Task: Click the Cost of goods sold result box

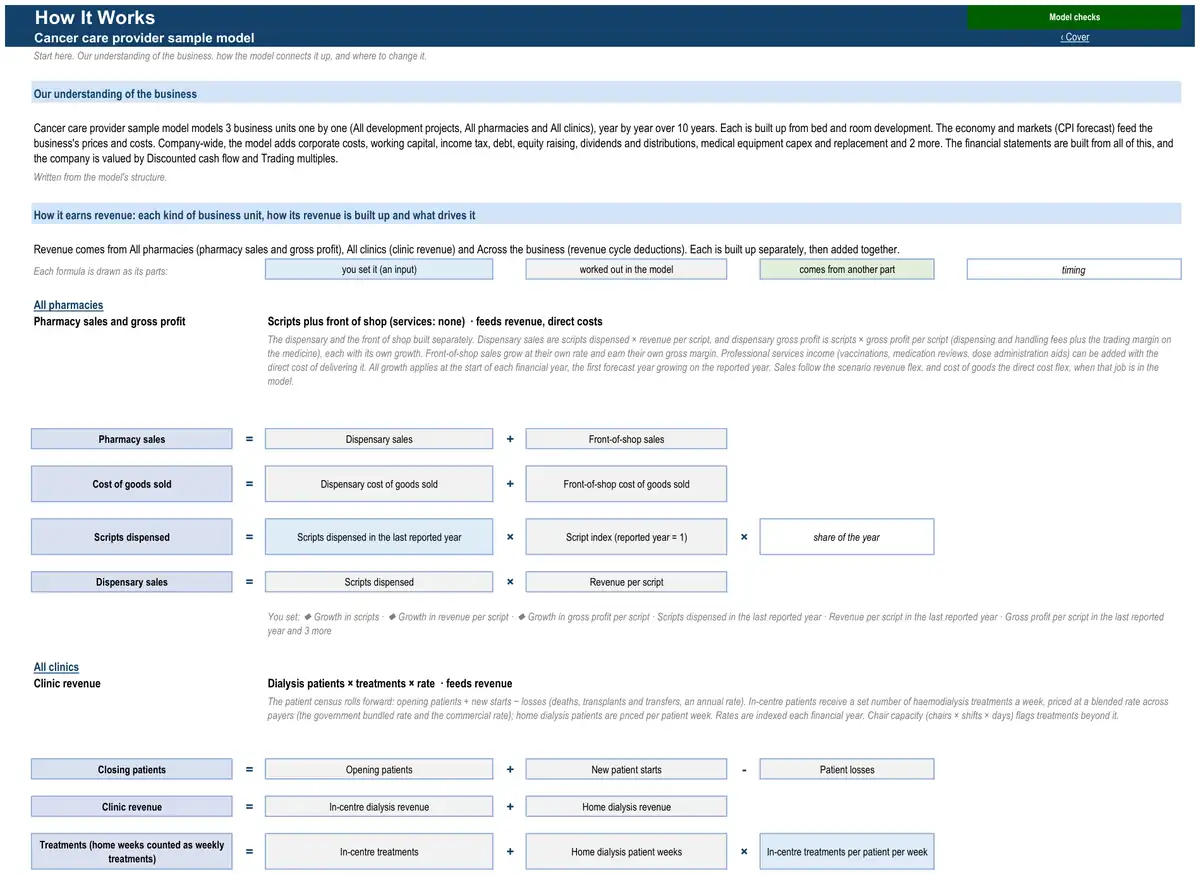Action: pyautogui.click(x=132, y=484)
